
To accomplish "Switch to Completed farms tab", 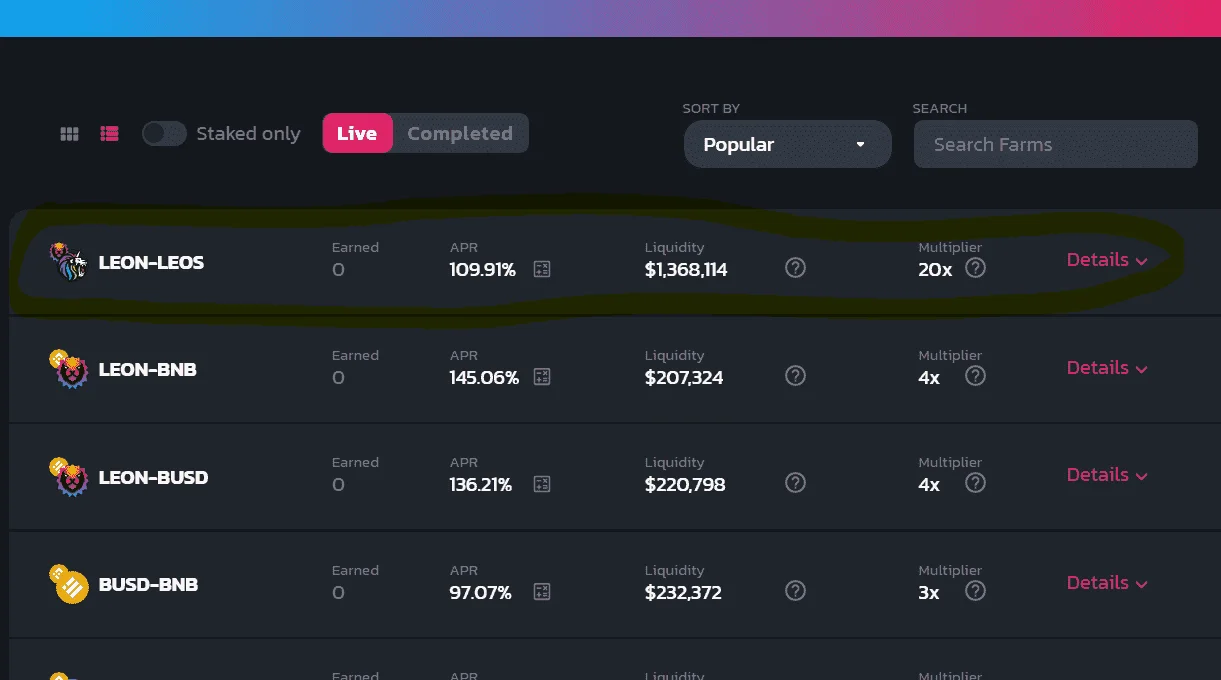I will coord(460,133).
